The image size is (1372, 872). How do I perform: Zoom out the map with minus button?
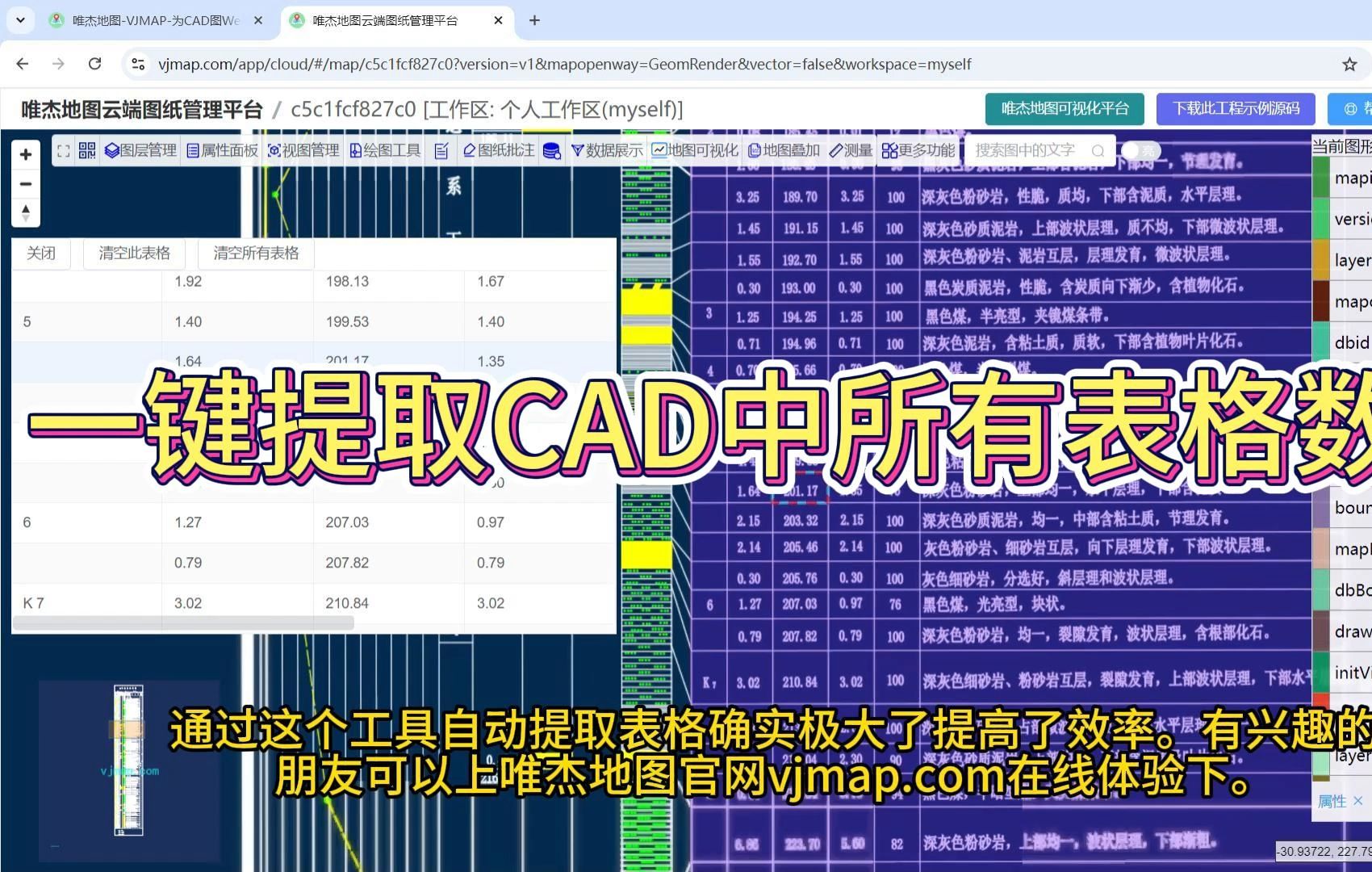point(26,184)
